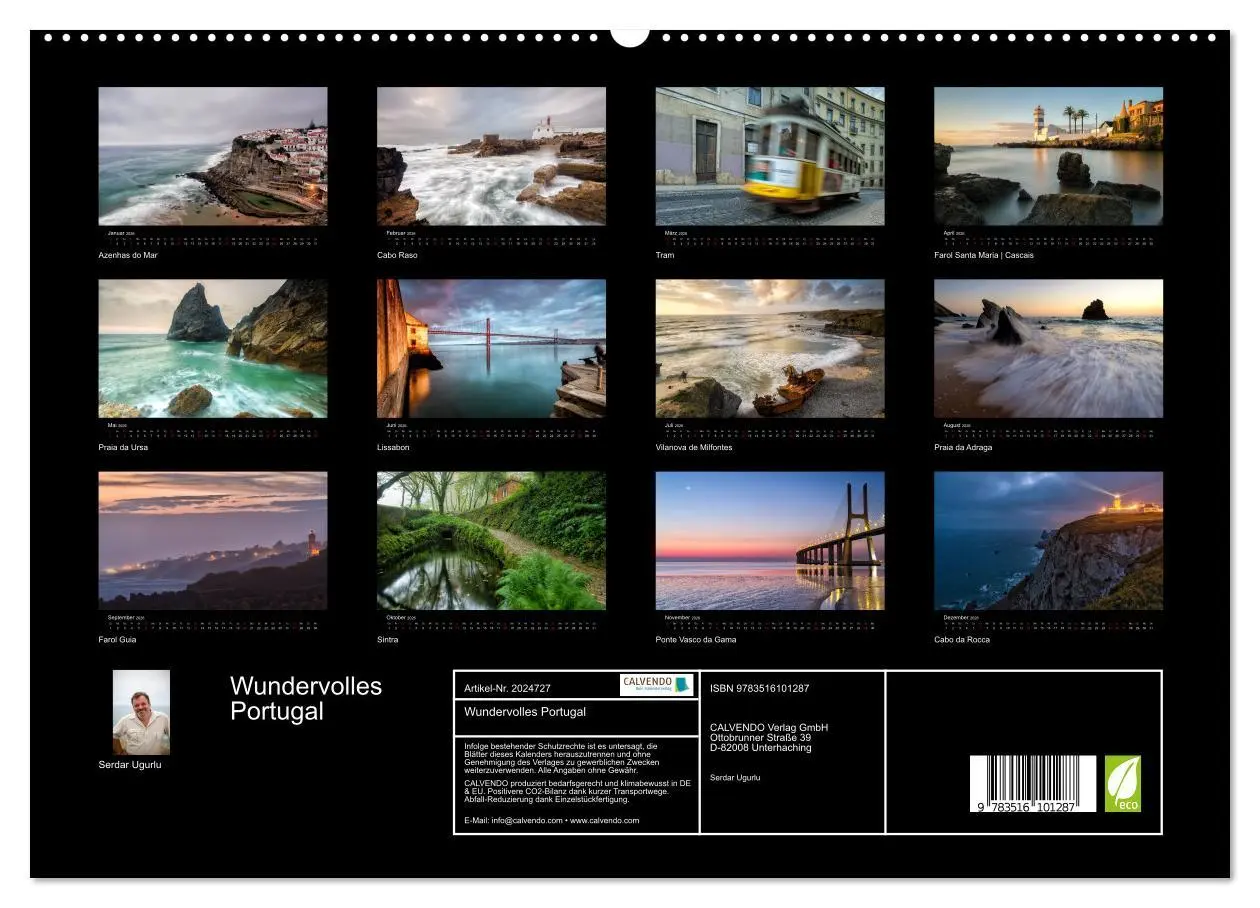1260x908 pixels.
Task: Click the 'Tram' caption
Action: 665,255
